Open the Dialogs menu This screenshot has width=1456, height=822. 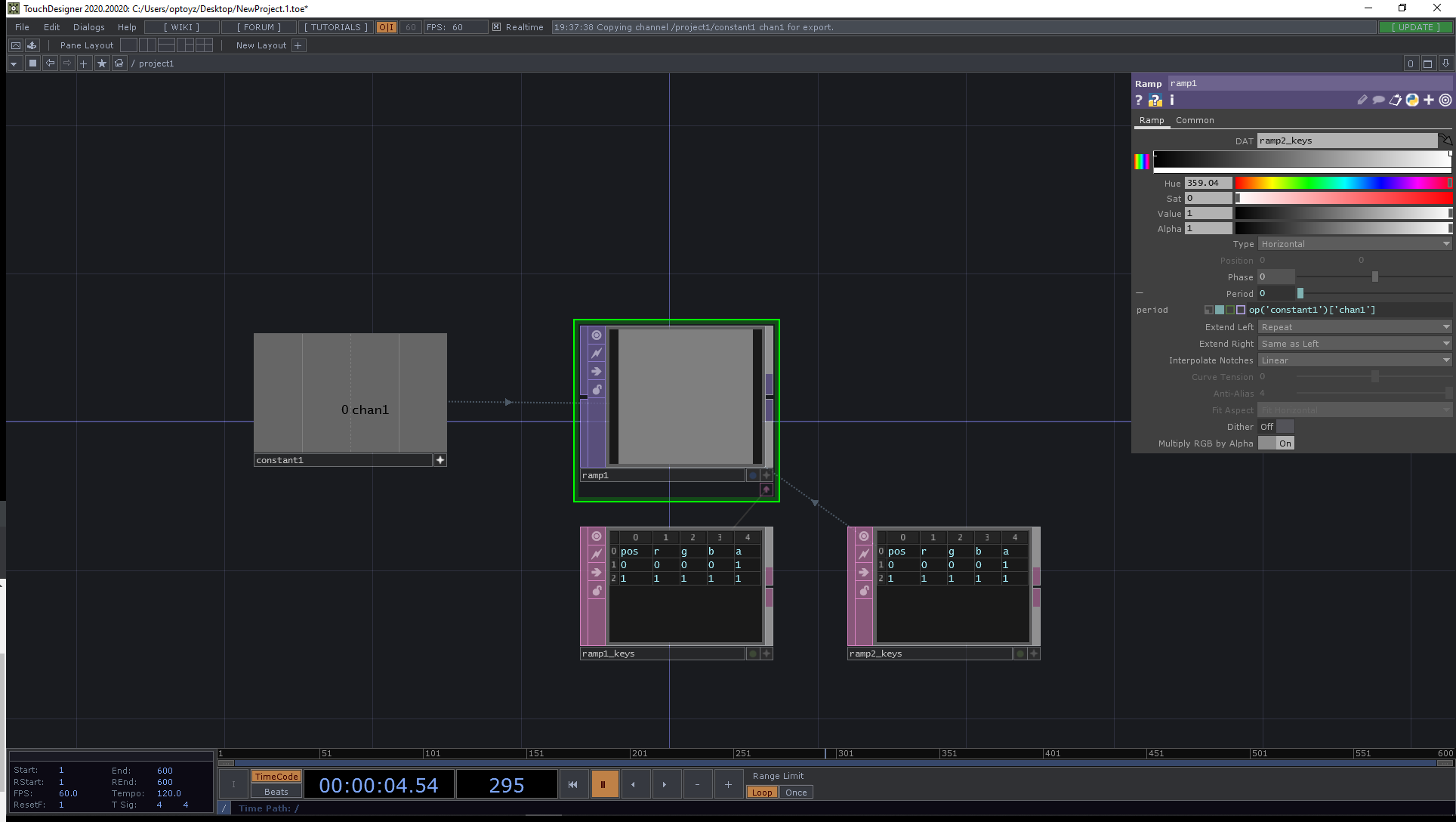tap(88, 27)
